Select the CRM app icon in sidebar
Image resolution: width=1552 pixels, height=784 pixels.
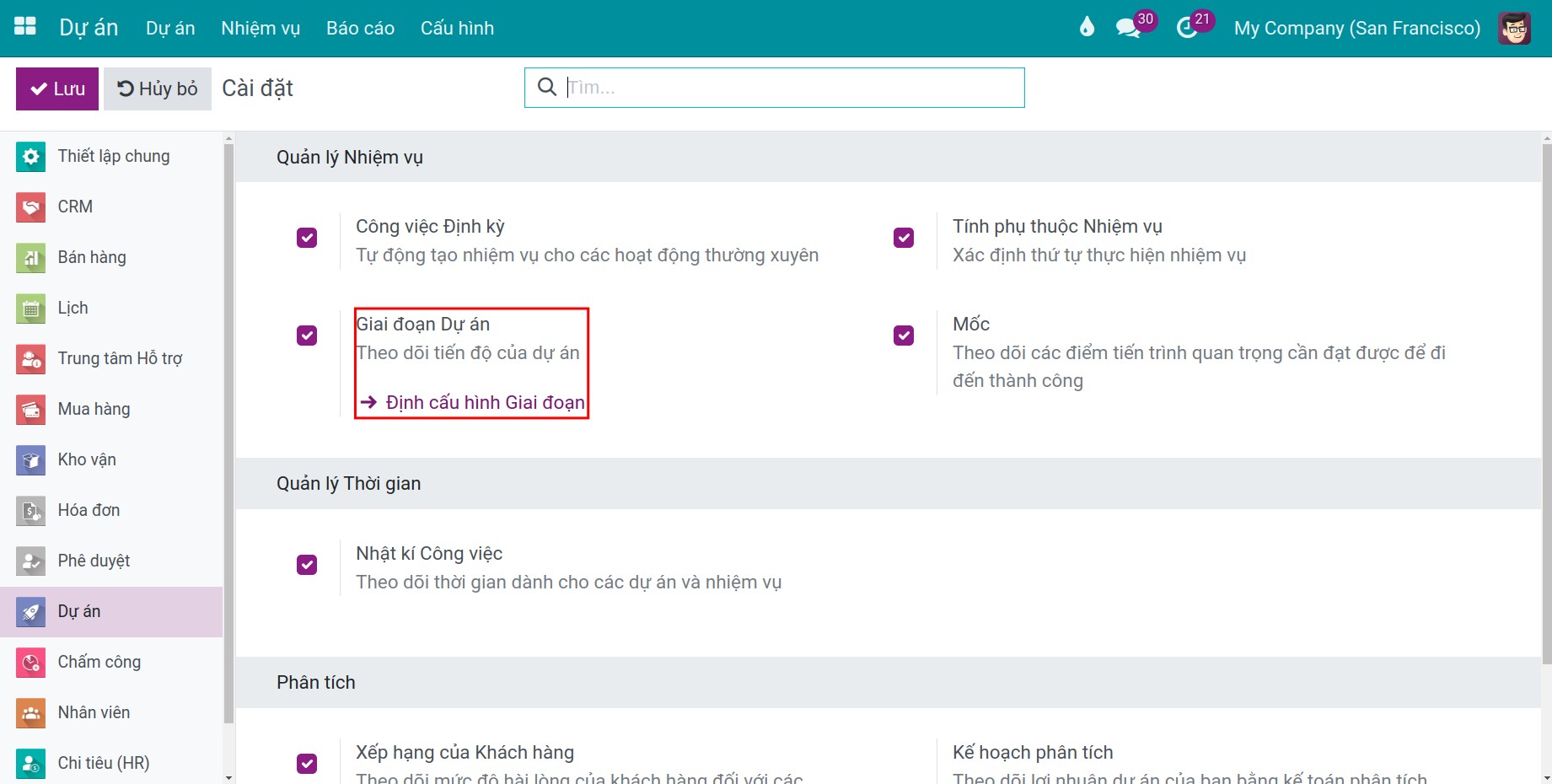pos(31,207)
